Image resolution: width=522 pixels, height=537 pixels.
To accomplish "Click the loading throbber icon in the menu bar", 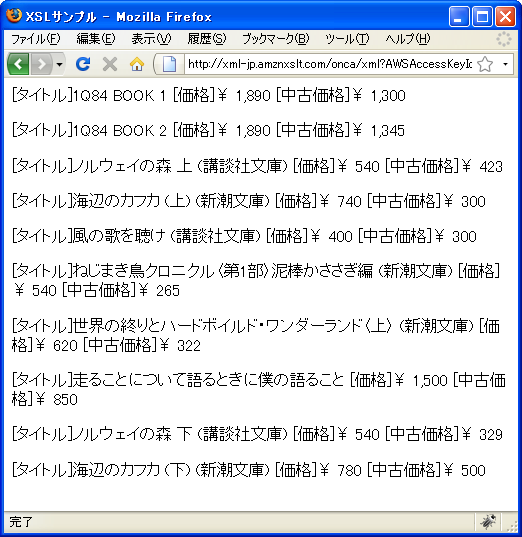I will [504, 39].
